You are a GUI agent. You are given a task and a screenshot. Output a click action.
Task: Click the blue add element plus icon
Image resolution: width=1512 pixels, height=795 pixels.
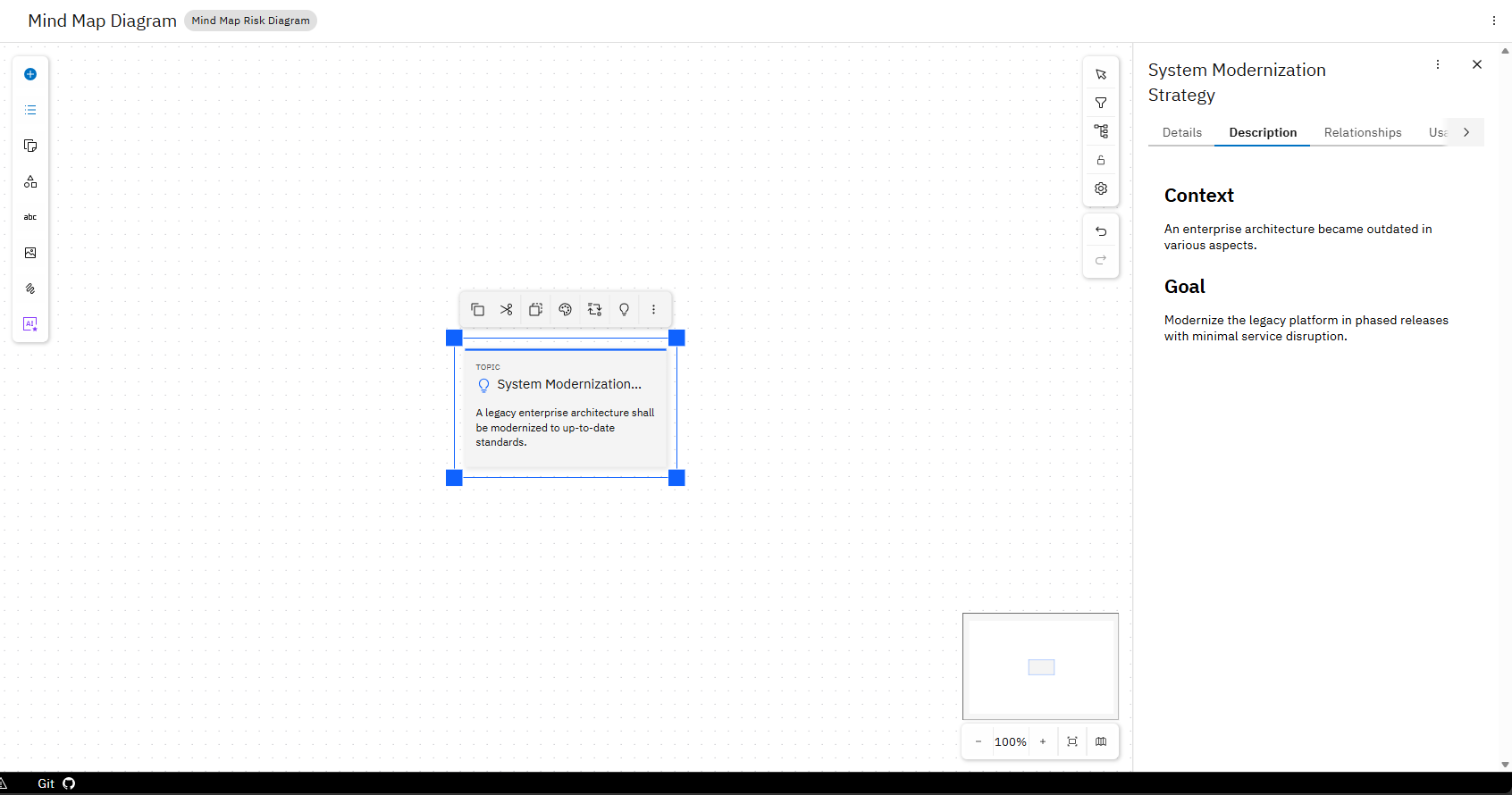point(30,74)
